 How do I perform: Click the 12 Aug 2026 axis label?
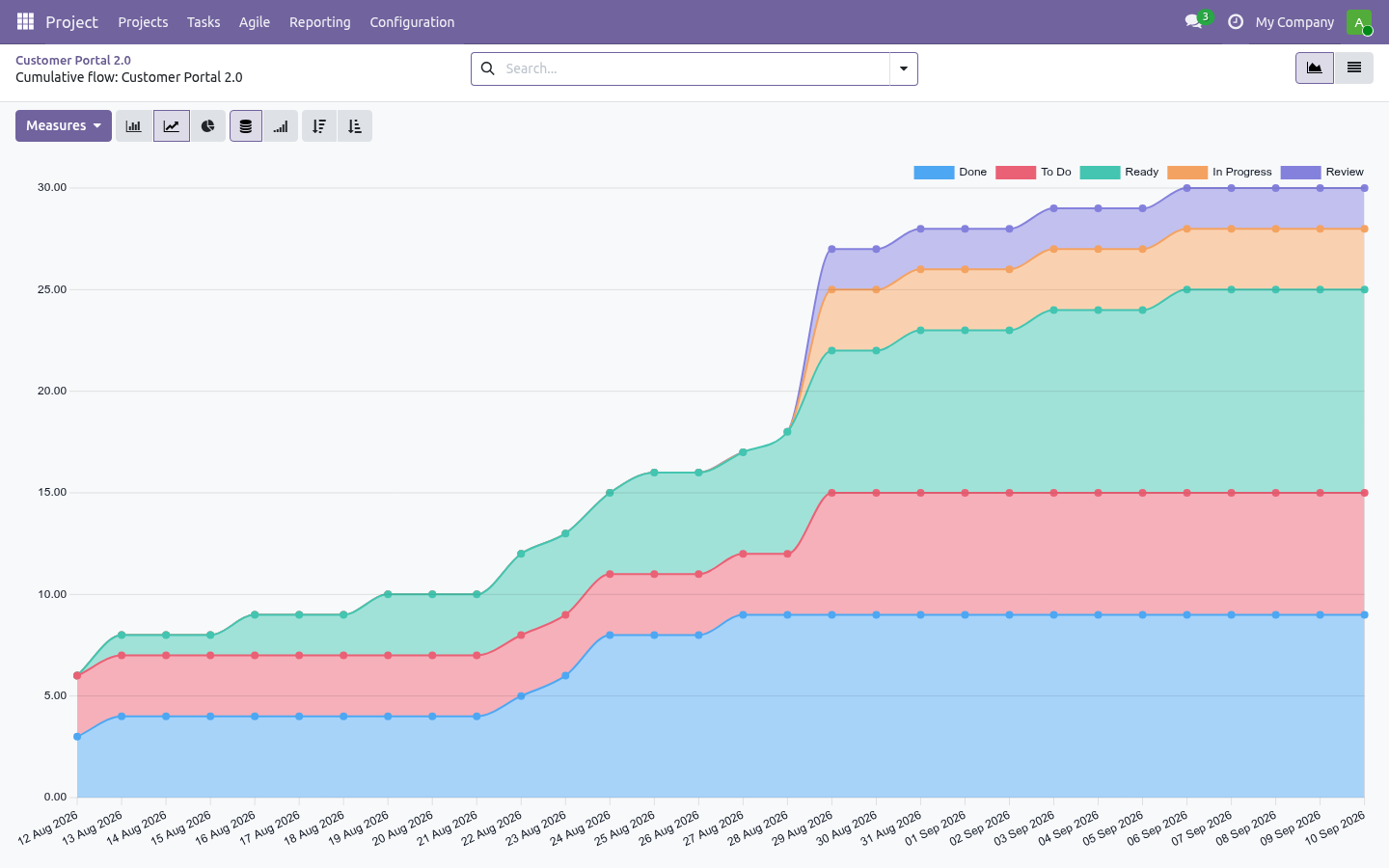48,828
